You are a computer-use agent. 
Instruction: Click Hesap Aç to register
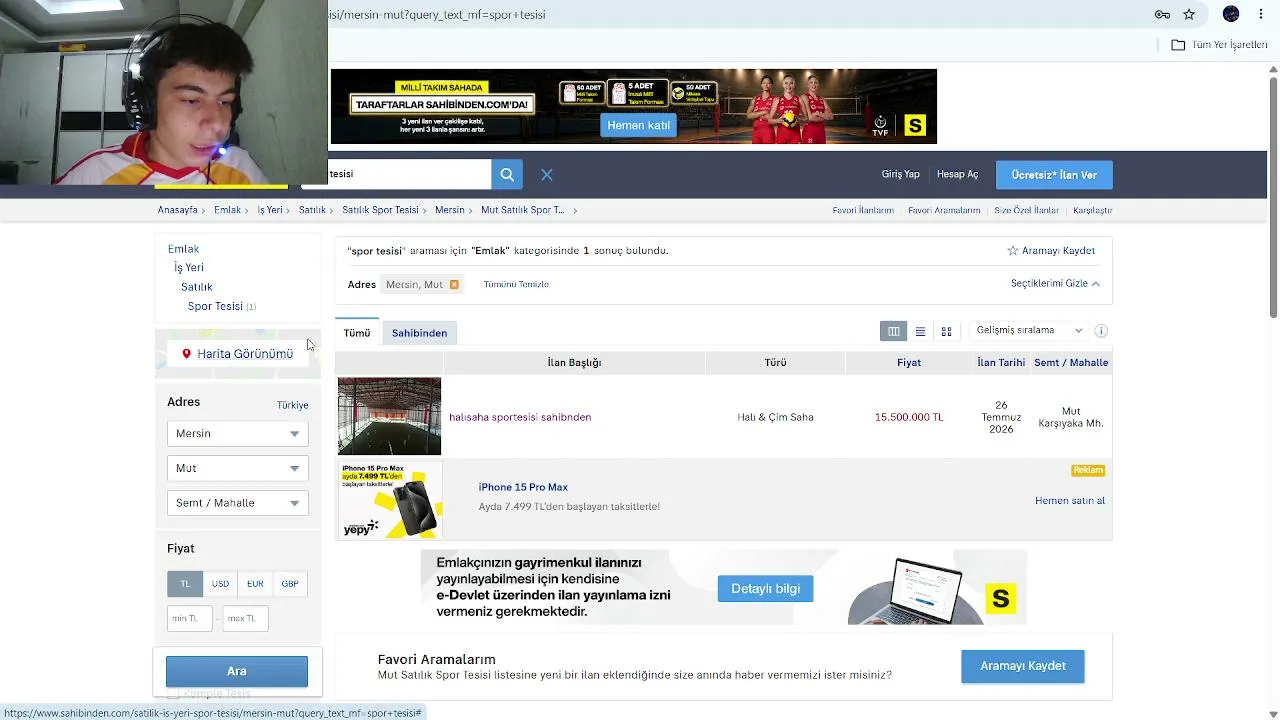tap(957, 174)
